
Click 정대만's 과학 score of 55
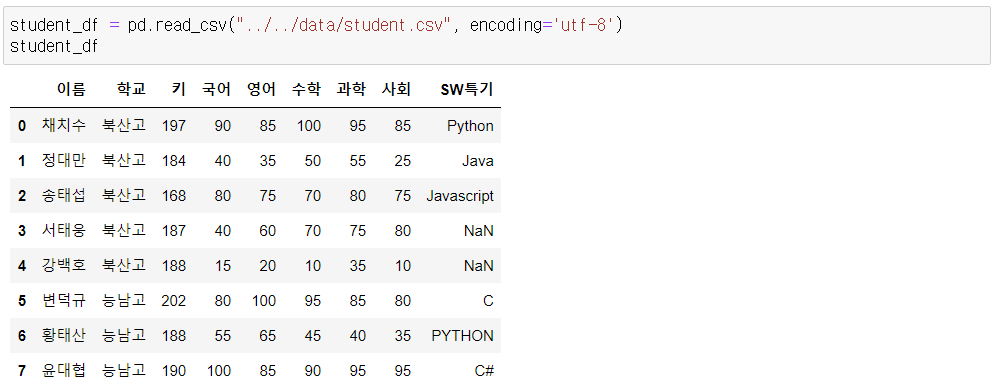pyautogui.click(x=358, y=161)
